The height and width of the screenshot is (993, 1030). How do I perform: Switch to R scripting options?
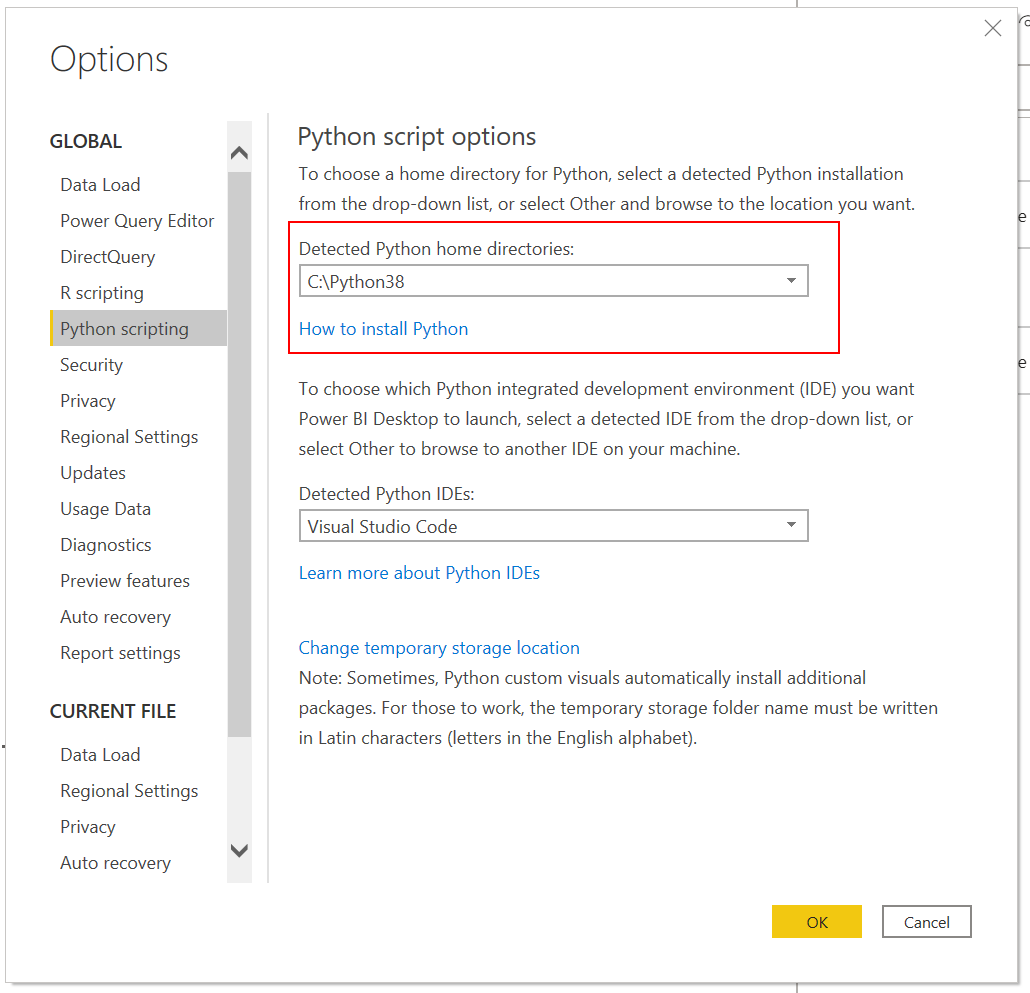(x=102, y=293)
